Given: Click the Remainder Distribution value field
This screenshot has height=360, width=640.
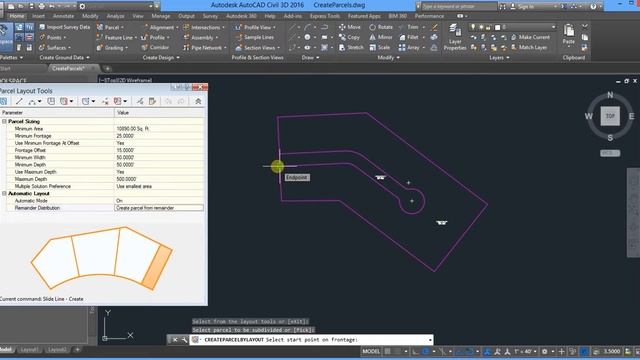Looking at the screenshot, I should point(159,208).
